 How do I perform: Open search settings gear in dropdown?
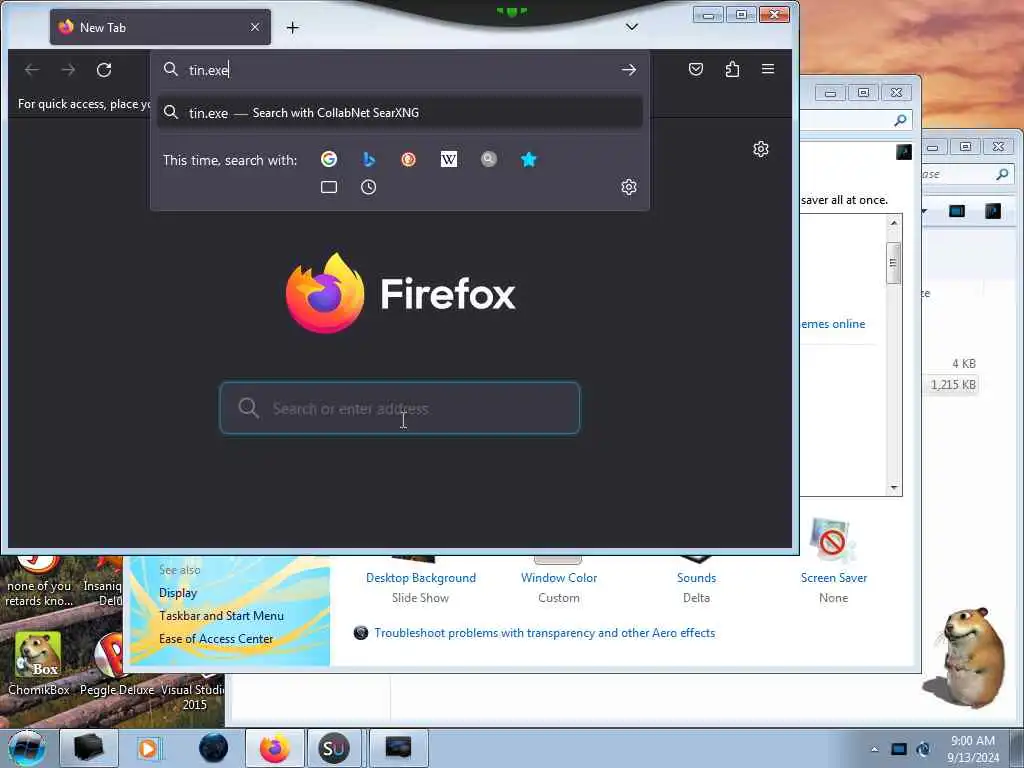click(629, 187)
